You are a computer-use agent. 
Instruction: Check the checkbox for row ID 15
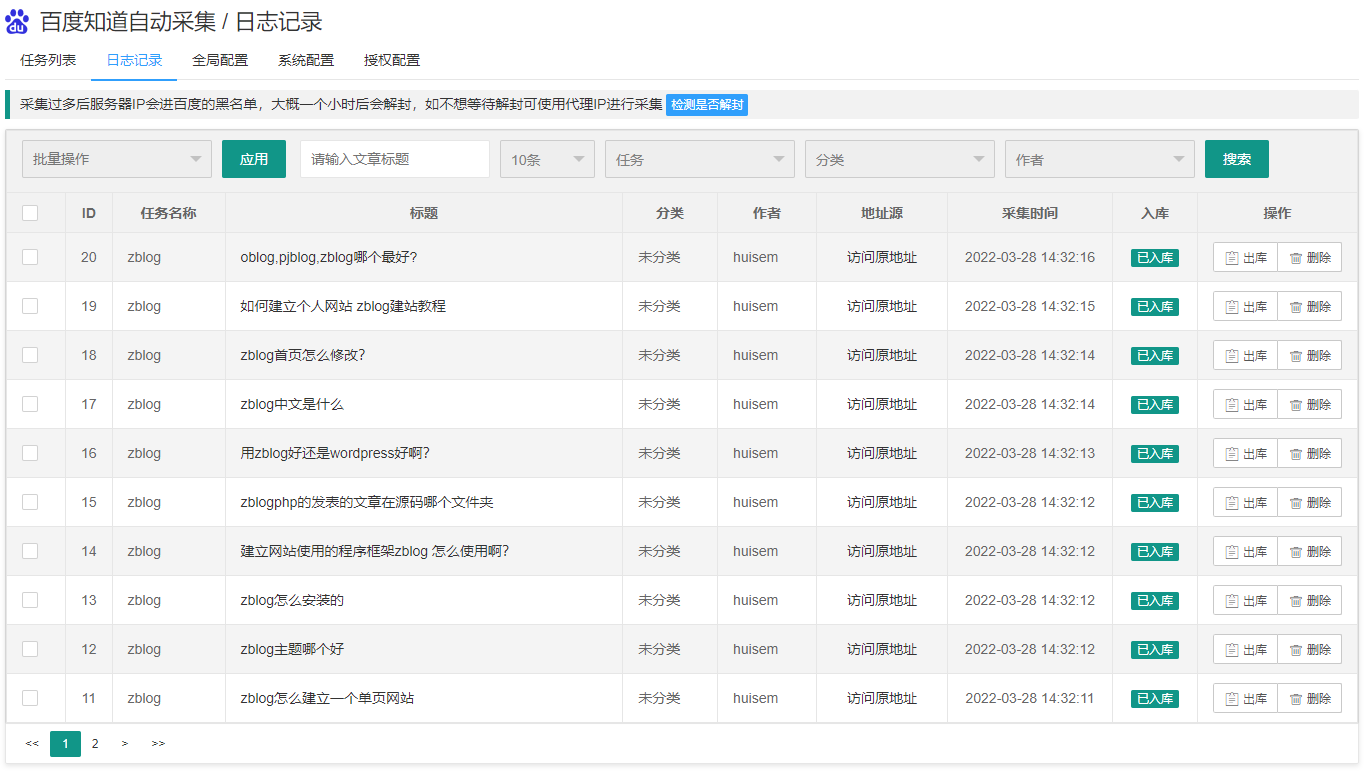coord(30,502)
